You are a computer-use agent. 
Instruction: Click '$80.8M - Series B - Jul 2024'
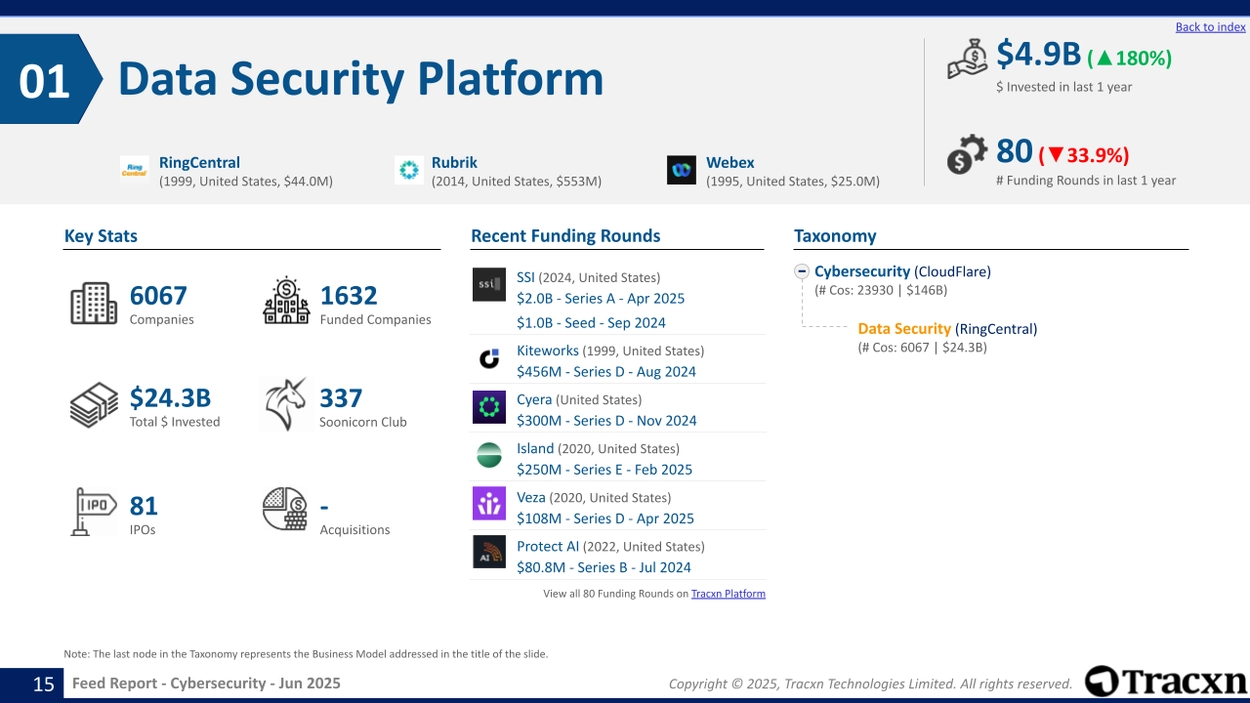coord(604,567)
